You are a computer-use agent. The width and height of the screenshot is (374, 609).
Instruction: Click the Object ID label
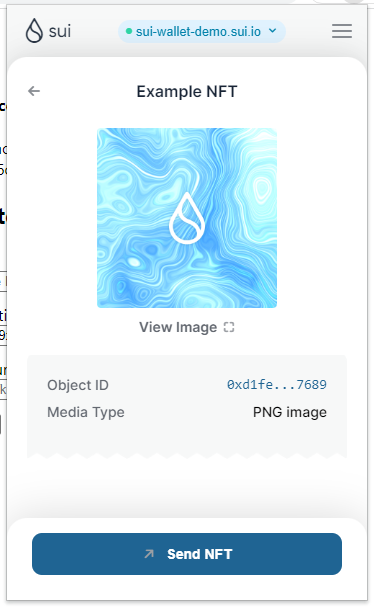[x=78, y=385]
